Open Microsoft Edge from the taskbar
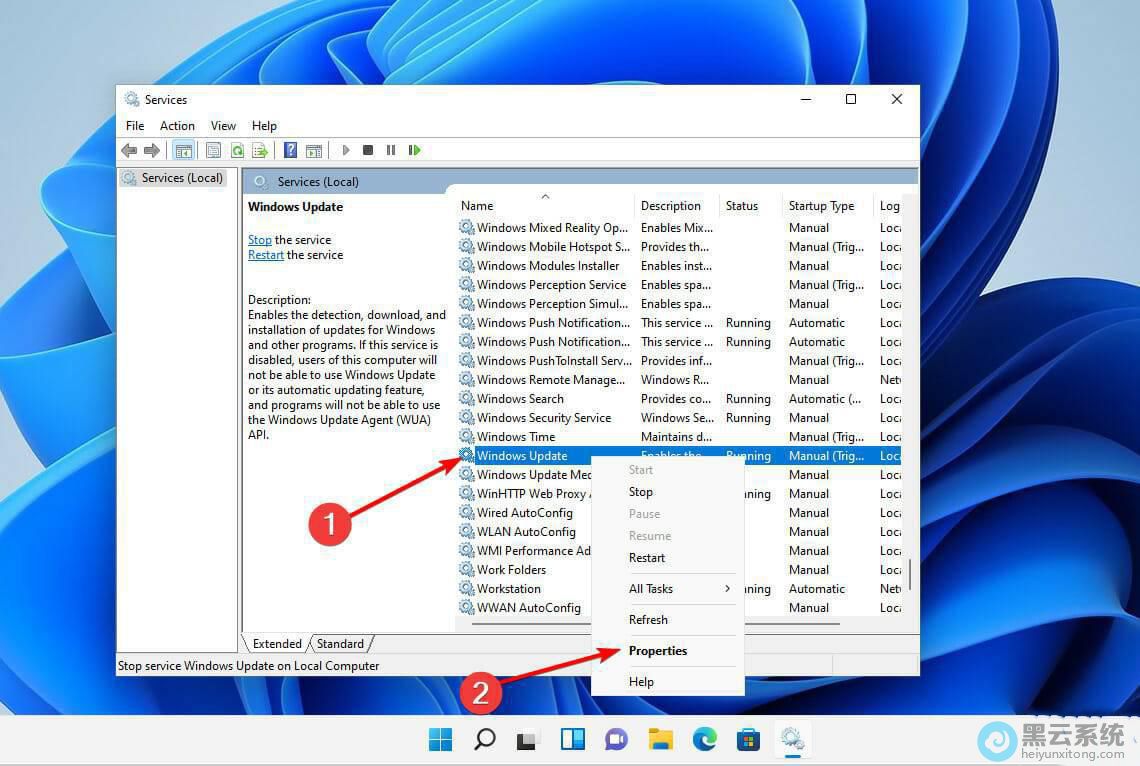The height and width of the screenshot is (766, 1140). [704, 740]
